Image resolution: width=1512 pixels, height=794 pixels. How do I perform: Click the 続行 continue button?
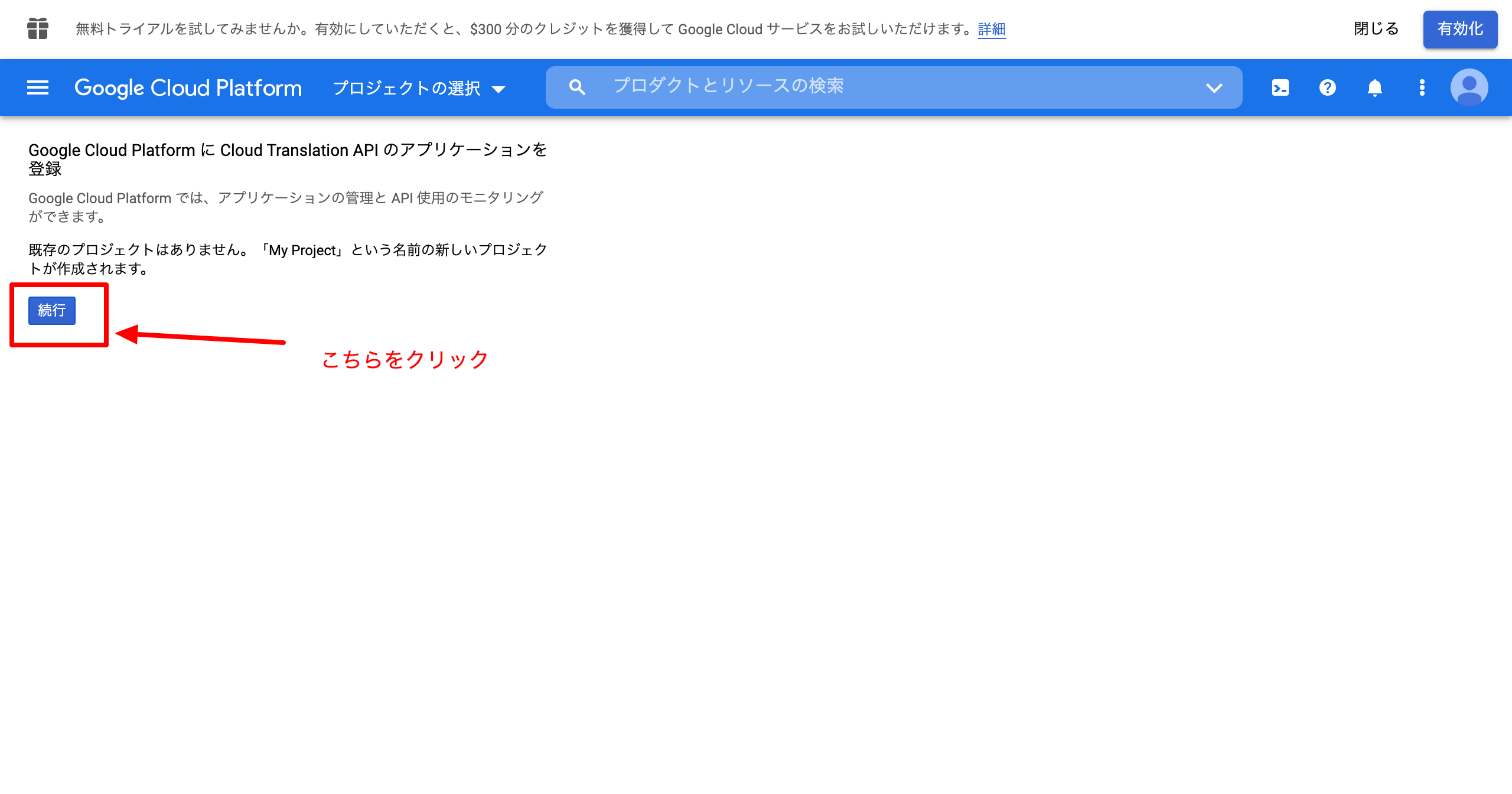(52, 311)
